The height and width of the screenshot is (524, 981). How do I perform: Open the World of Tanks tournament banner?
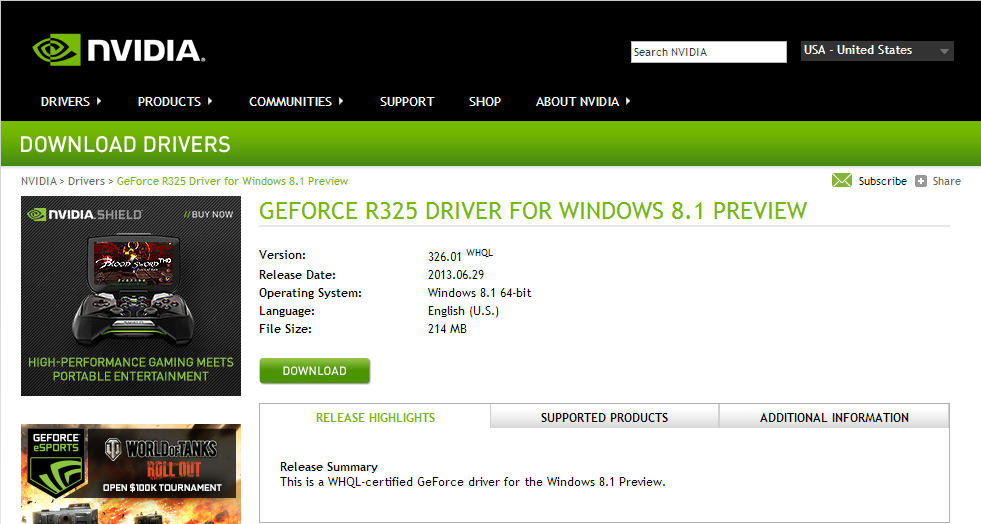[131, 474]
